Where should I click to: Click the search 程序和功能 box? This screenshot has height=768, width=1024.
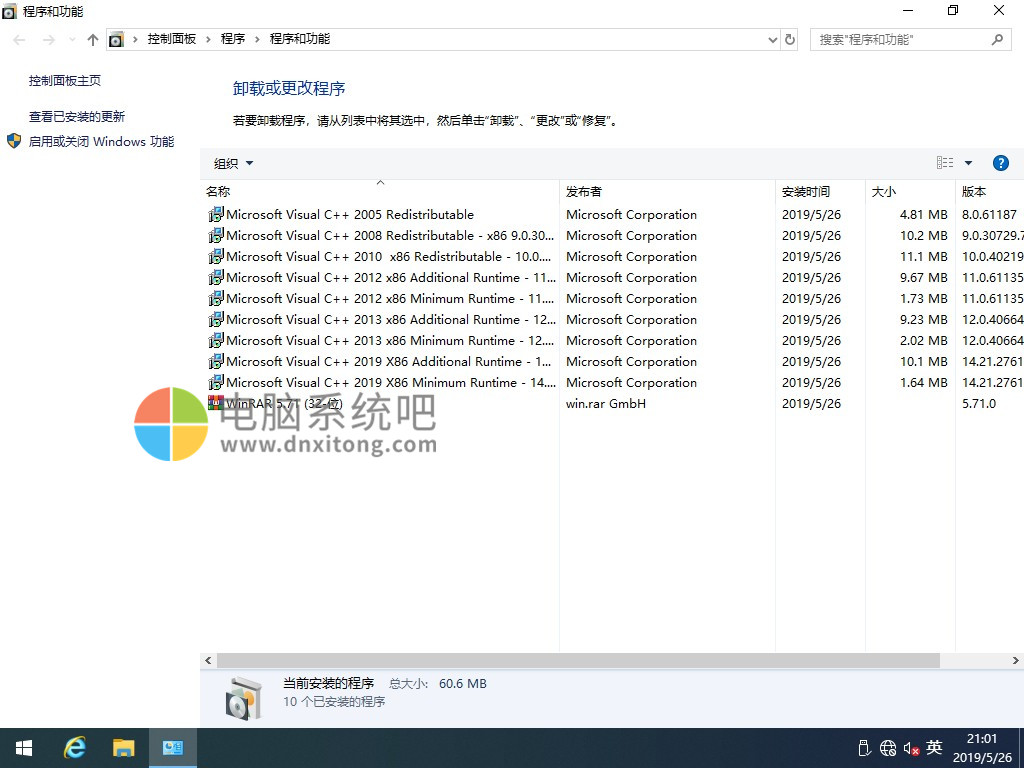click(910, 40)
